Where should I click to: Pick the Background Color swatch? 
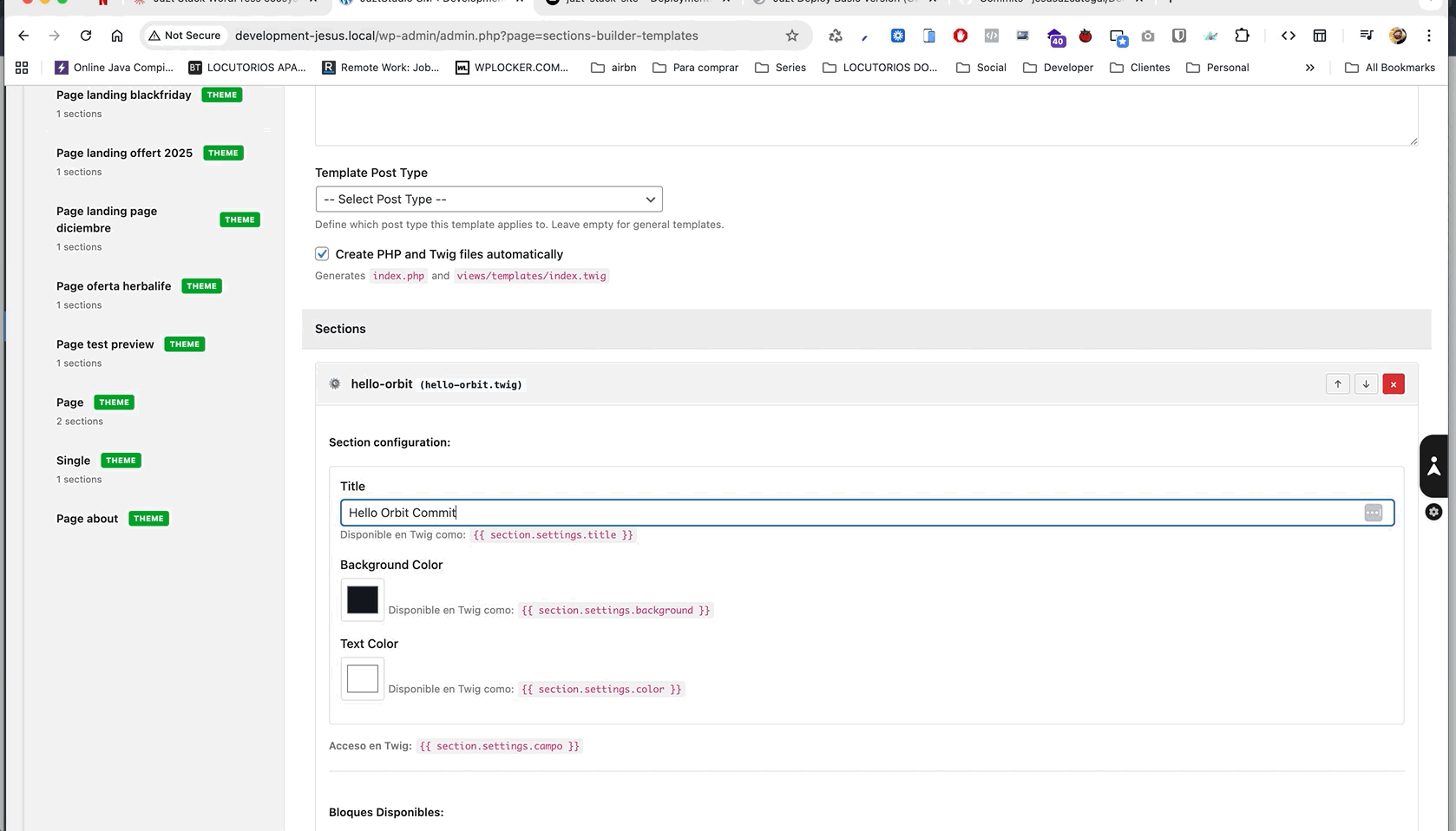click(x=363, y=599)
